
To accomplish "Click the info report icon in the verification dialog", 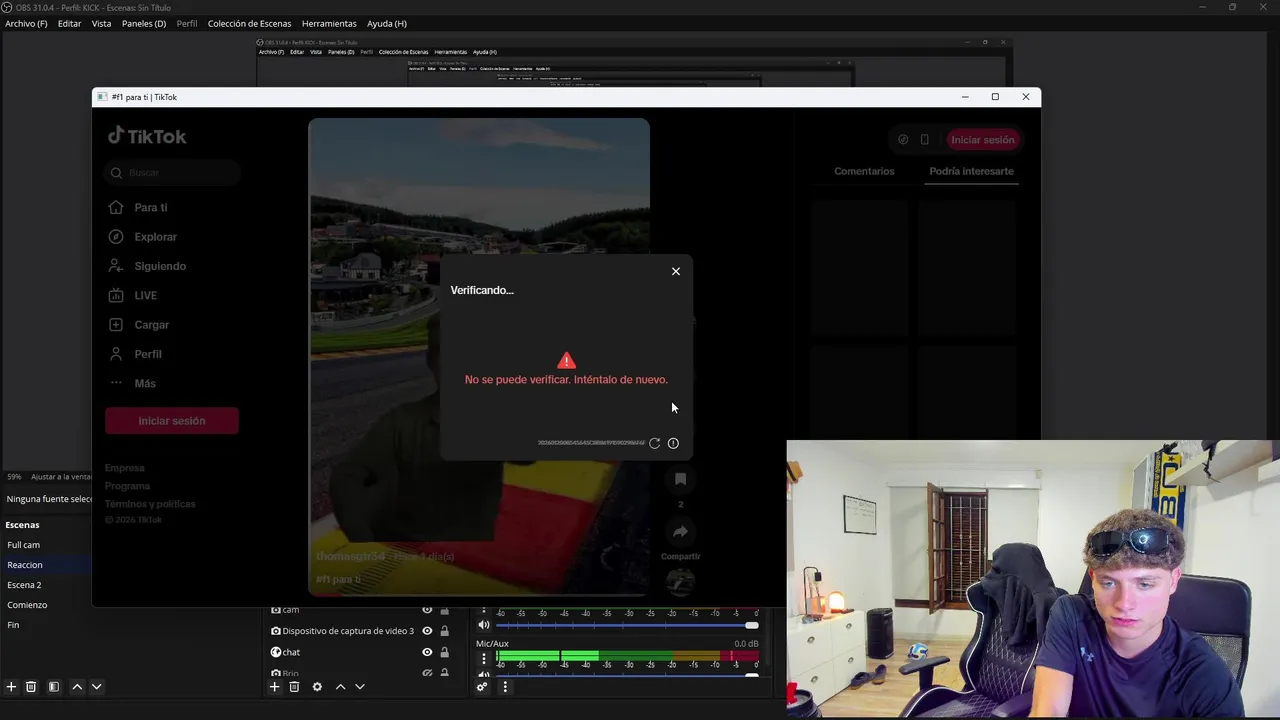I will (673, 443).
